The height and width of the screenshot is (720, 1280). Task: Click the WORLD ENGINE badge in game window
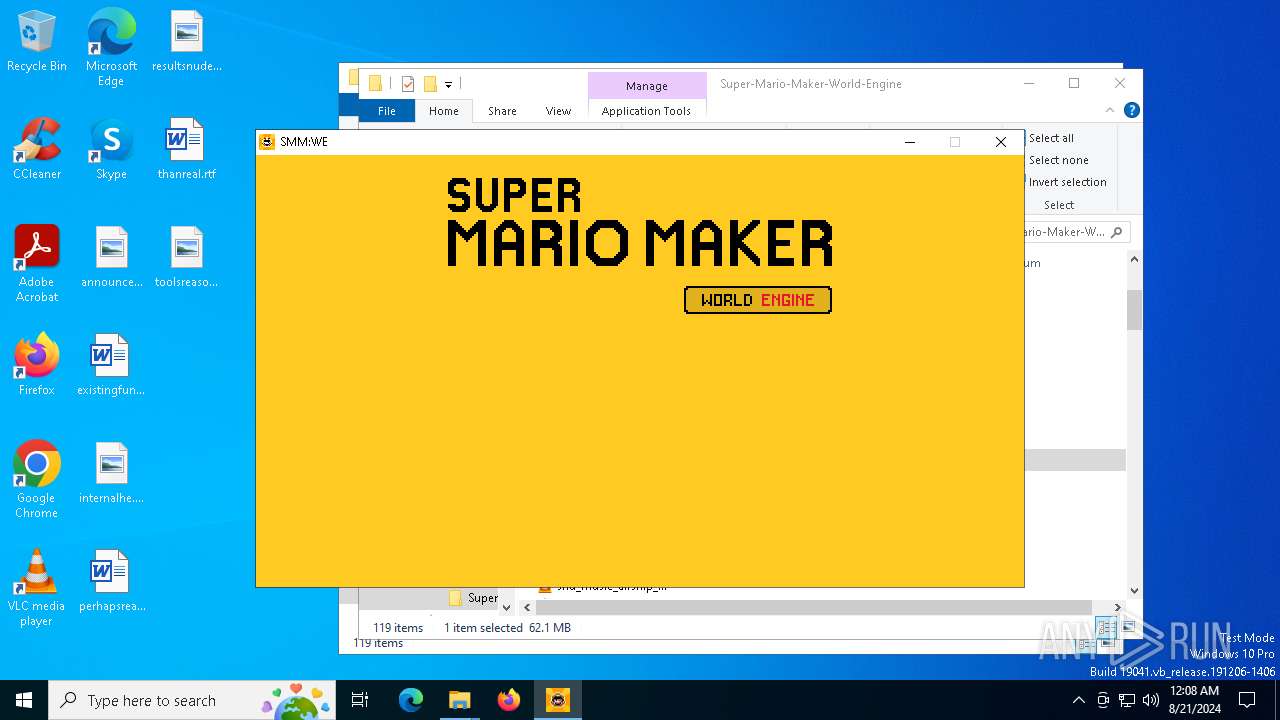click(757, 300)
